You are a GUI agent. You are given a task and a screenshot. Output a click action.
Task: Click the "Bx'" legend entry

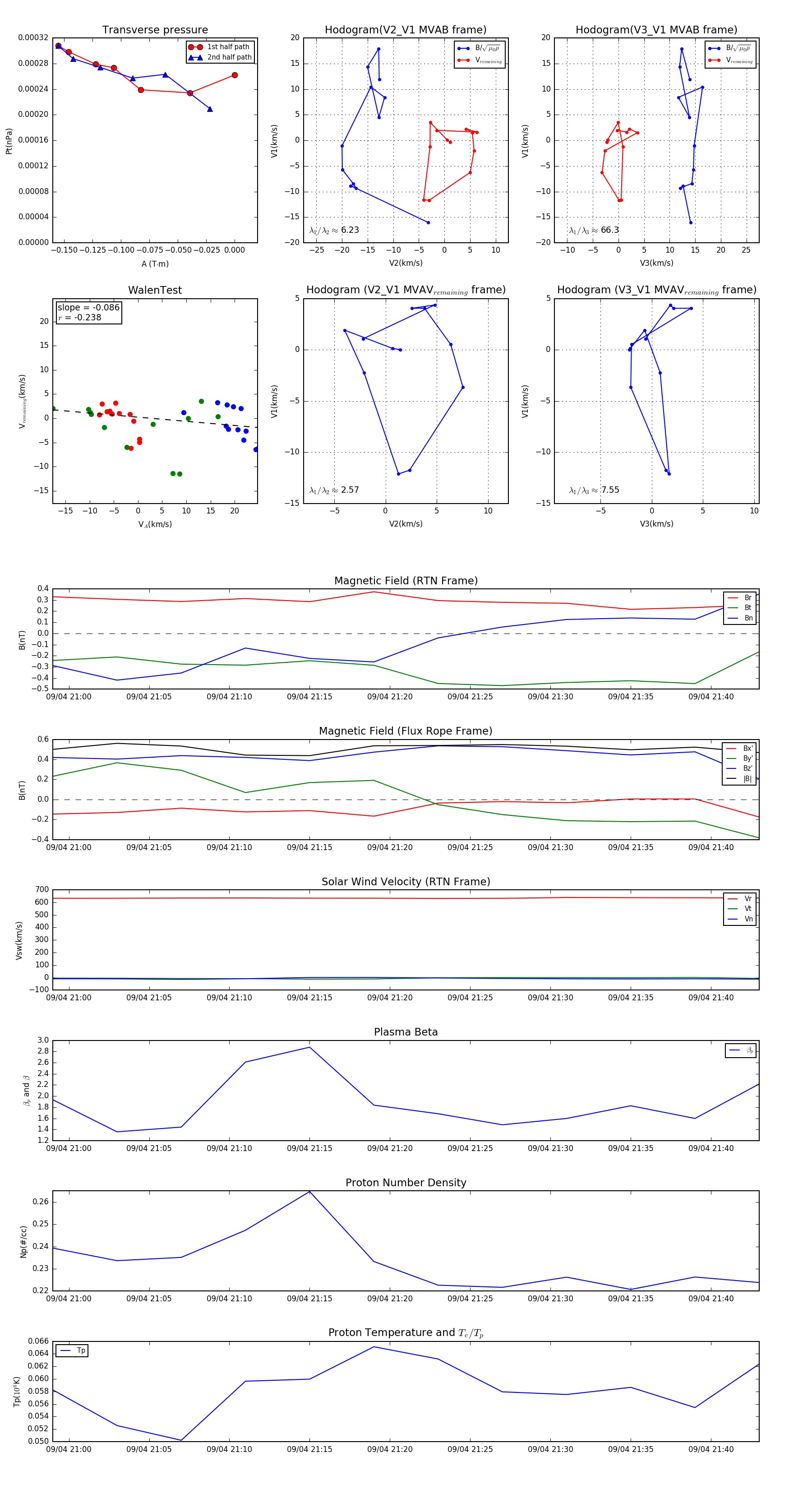739,749
